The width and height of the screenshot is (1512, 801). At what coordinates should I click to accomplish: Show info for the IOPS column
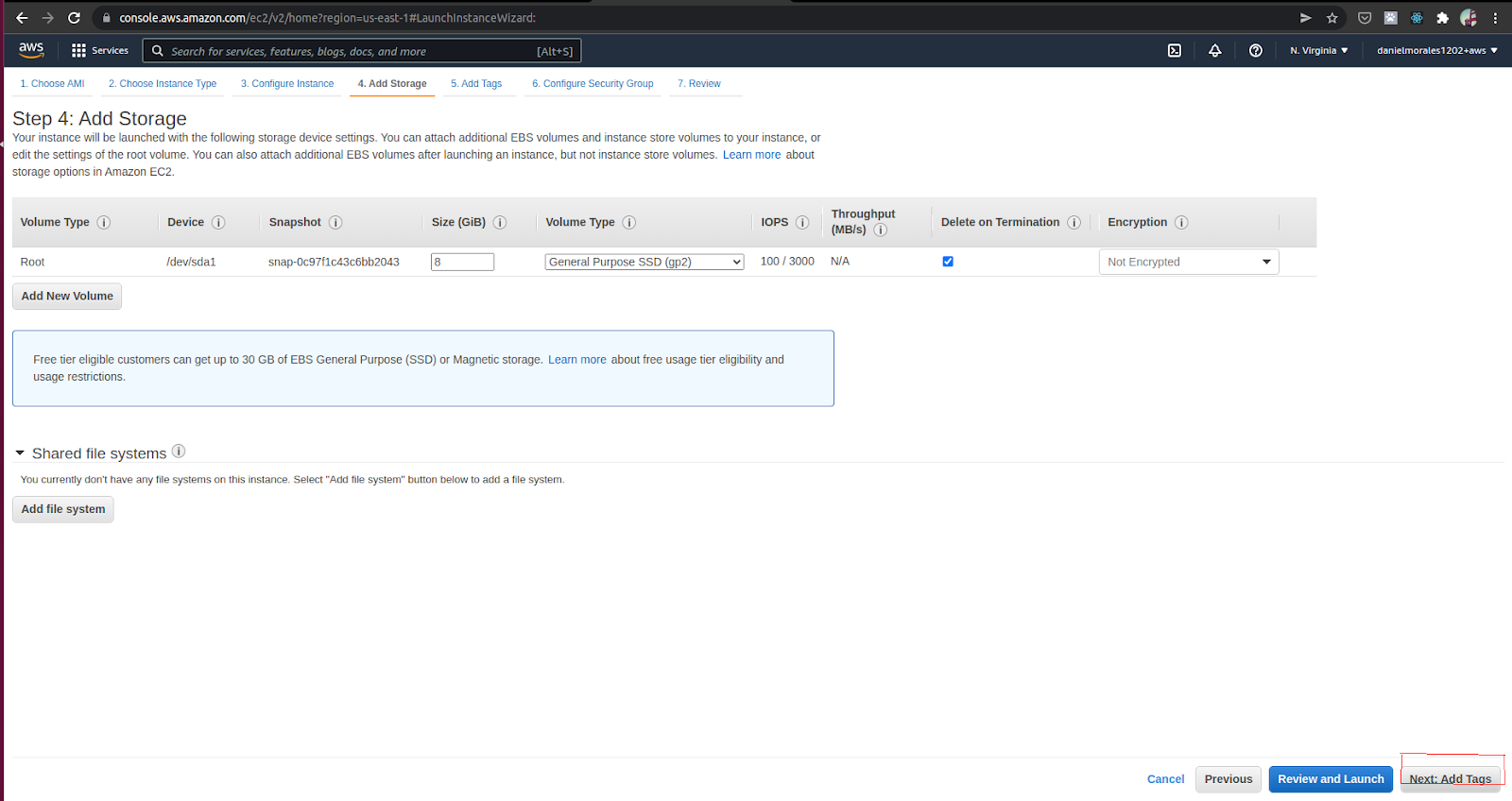(802, 223)
